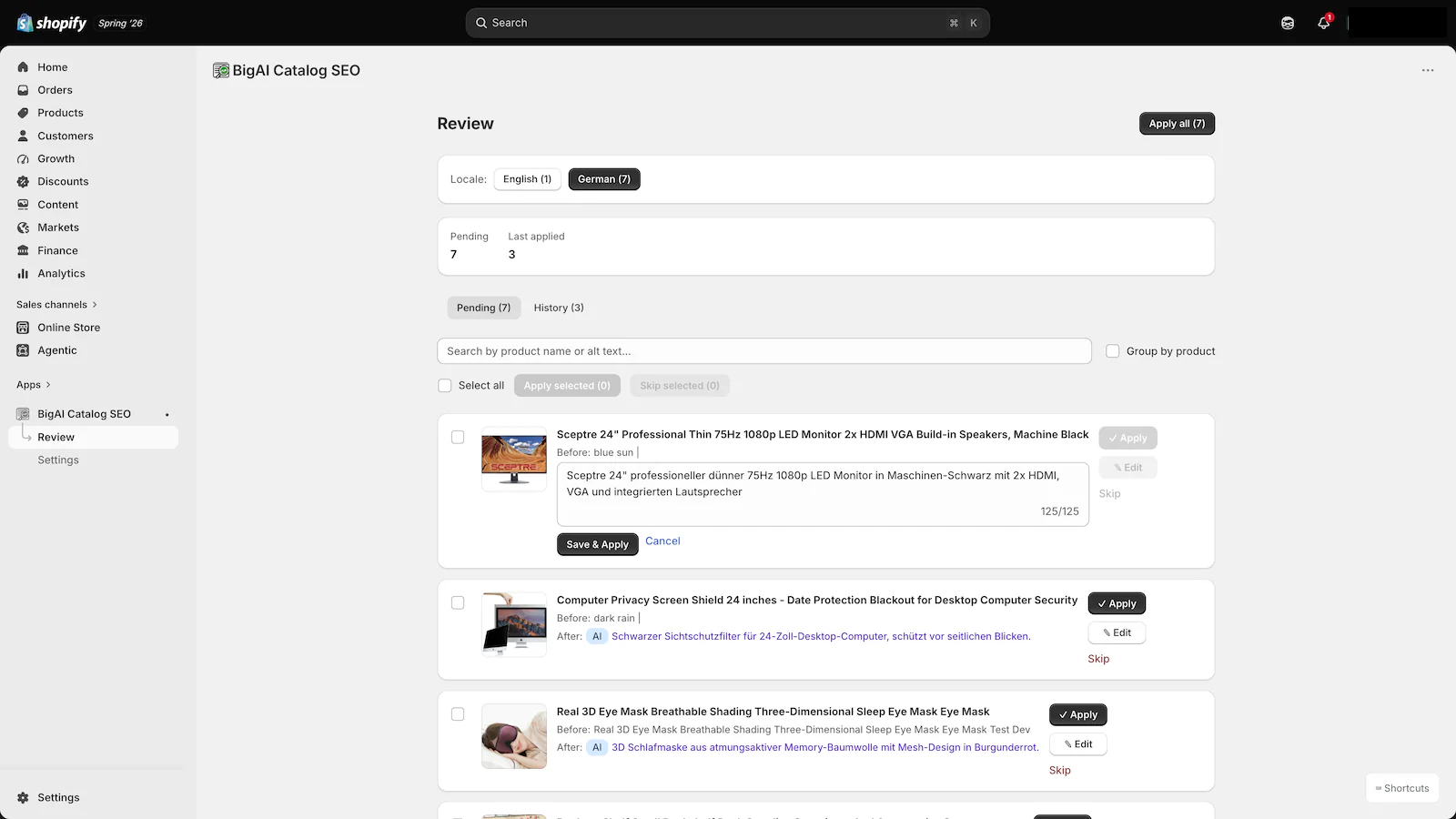Check the Computer Privacy Screen row checkbox
Screen dimensions: 1456x819
click(458, 602)
